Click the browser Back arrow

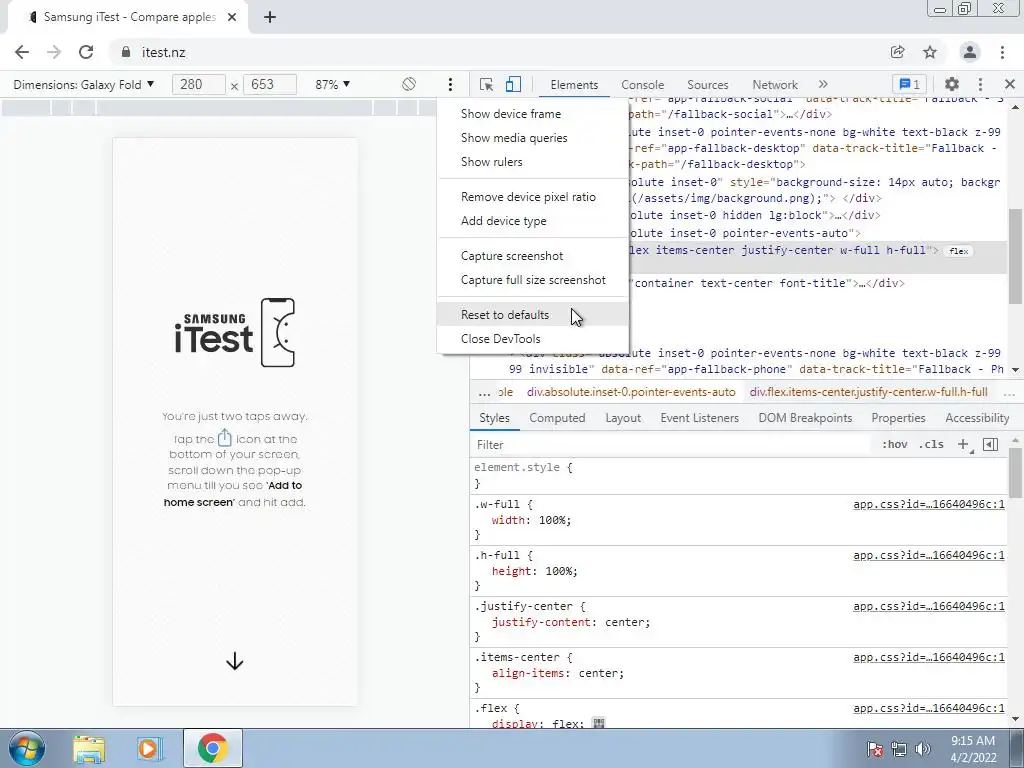(x=22, y=52)
